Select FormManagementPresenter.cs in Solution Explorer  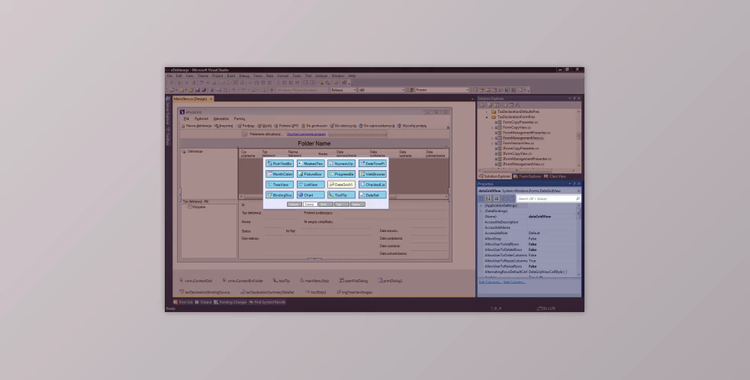(x=522, y=133)
